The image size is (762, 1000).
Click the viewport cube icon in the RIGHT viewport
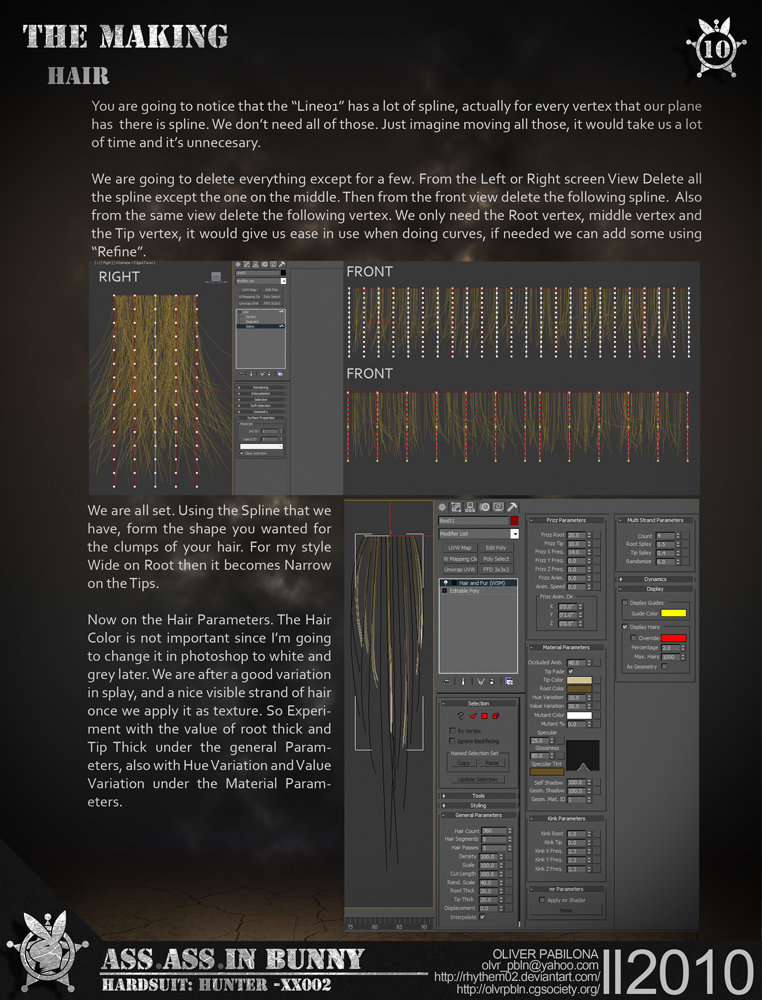tap(216, 277)
